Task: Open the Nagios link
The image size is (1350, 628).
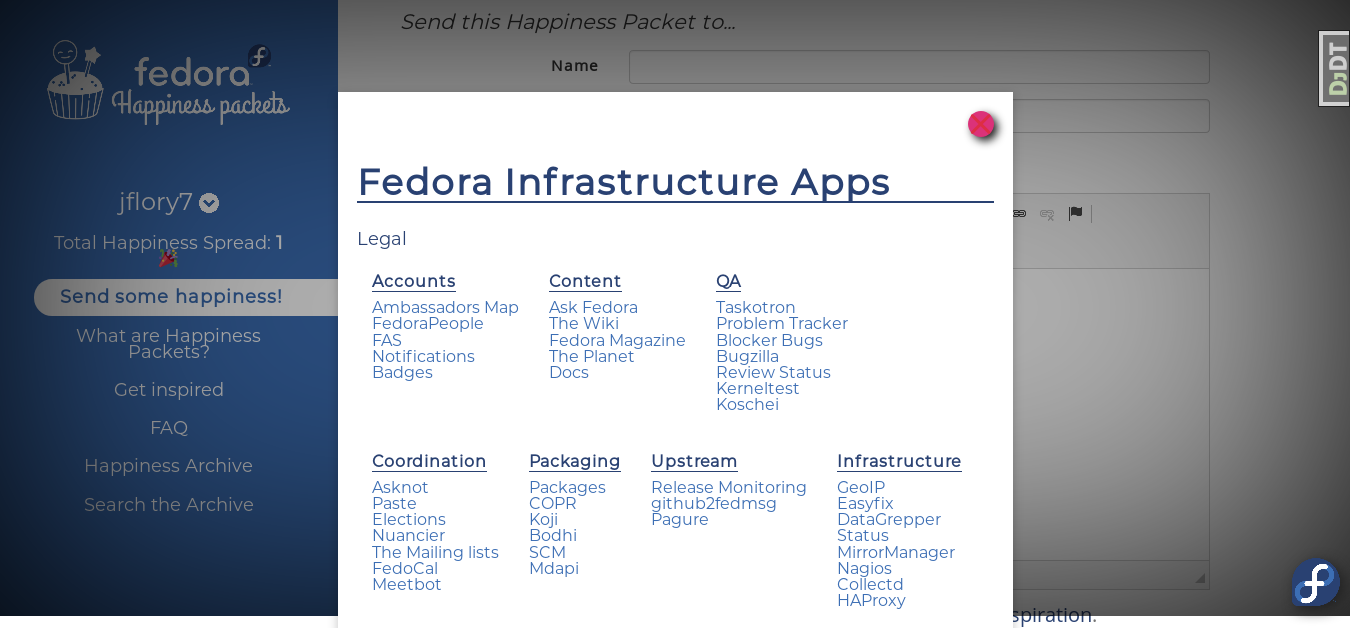Action: pos(864,569)
